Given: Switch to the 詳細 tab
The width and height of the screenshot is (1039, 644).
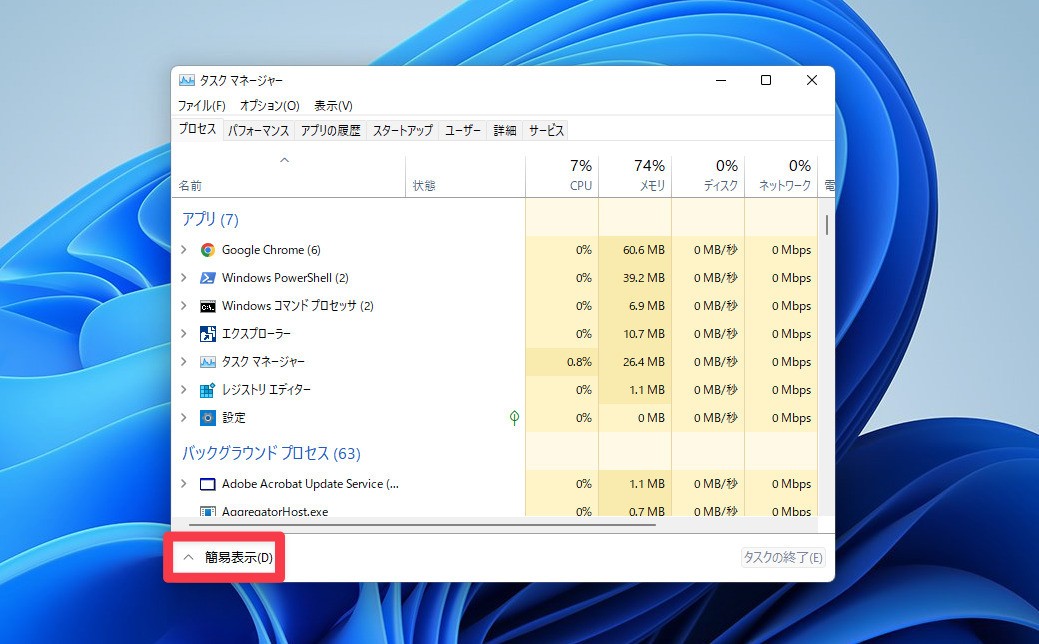Looking at the screenshot, I should [x=505, y=131].
